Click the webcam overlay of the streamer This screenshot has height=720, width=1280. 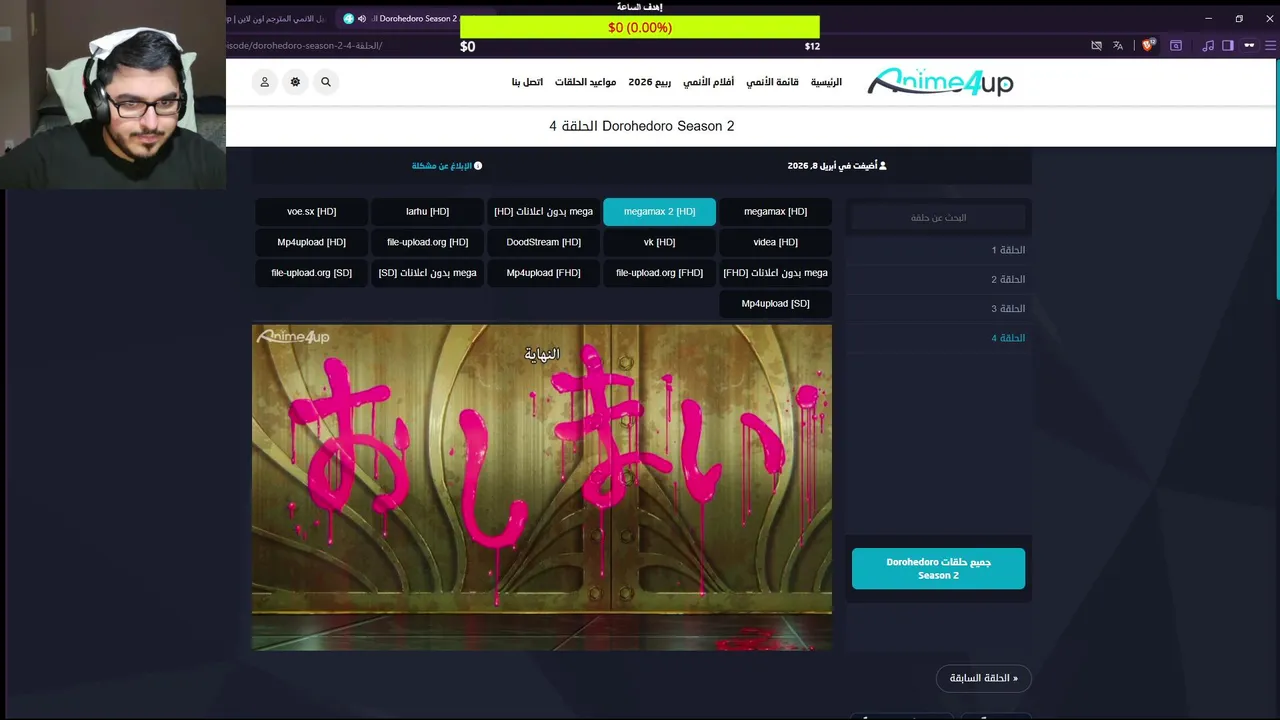pos(112,94)
